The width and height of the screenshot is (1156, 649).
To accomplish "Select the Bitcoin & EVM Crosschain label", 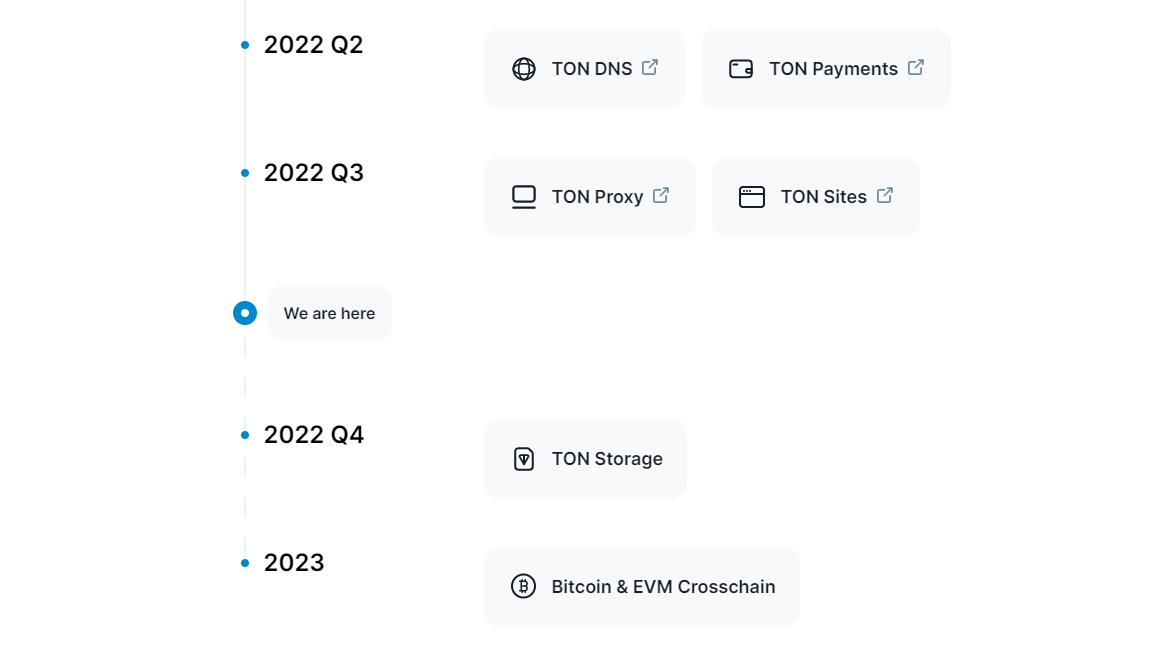I will pyautogui.click(x=663, y=587).
